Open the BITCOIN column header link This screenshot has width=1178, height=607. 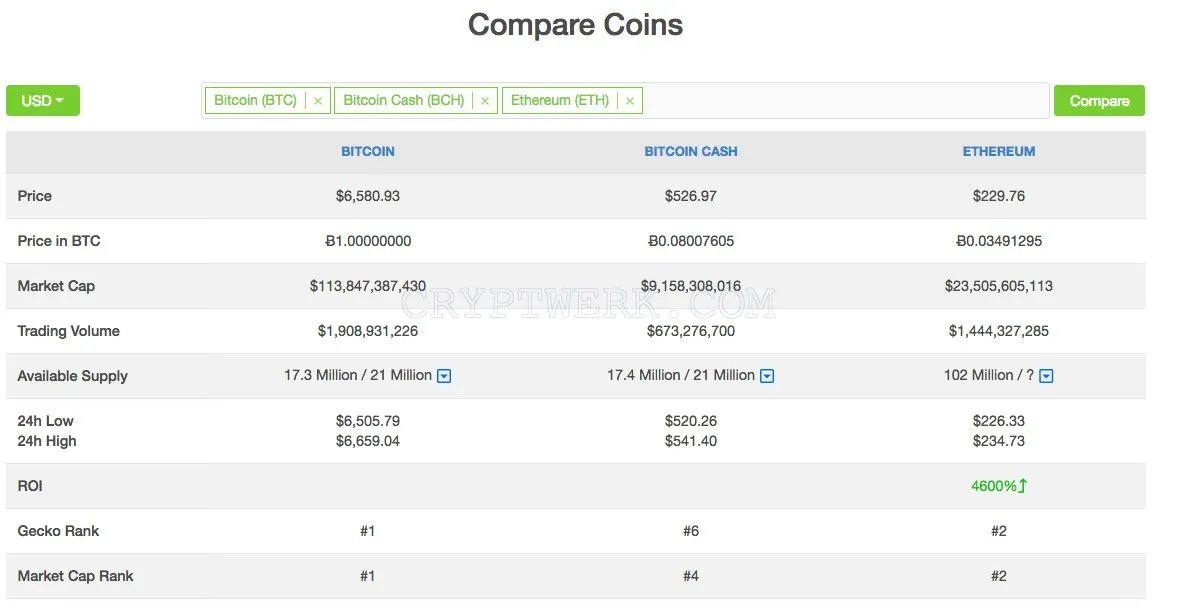click(367, 151)
